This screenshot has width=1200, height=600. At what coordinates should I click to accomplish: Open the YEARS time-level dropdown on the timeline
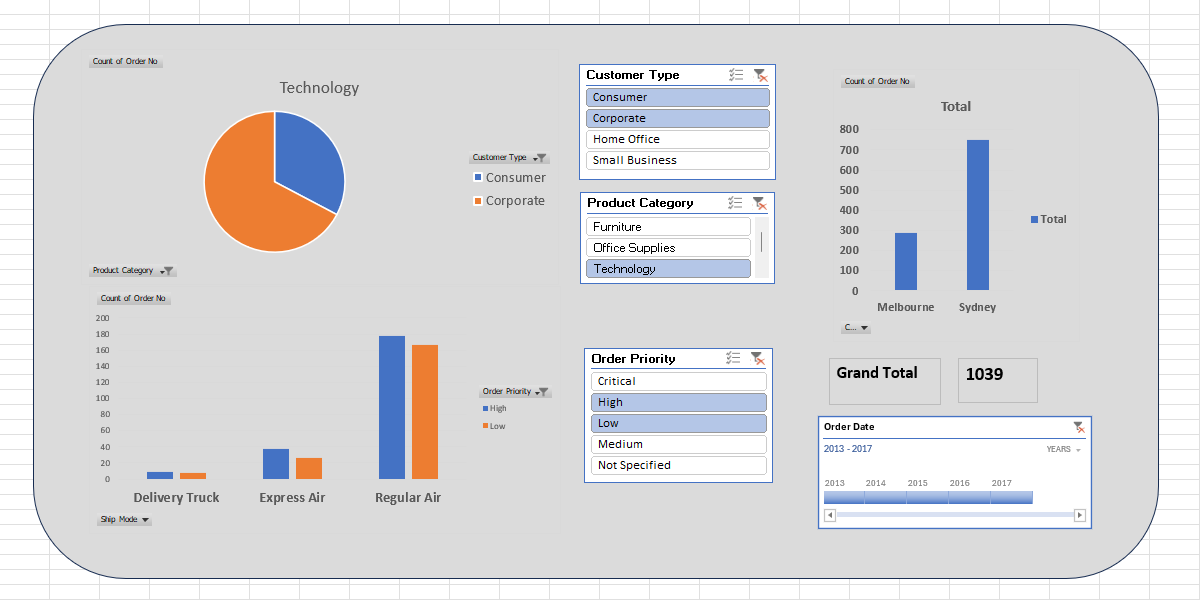tap(1062, 450)
